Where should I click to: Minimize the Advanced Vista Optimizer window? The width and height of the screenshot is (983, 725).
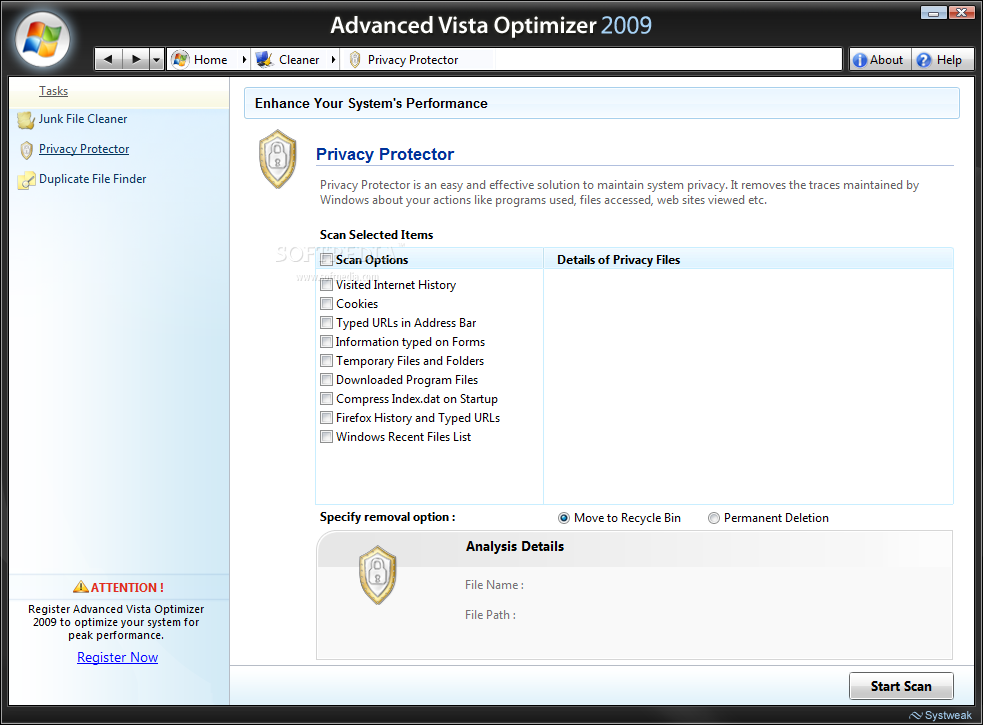tap(933, 13)
